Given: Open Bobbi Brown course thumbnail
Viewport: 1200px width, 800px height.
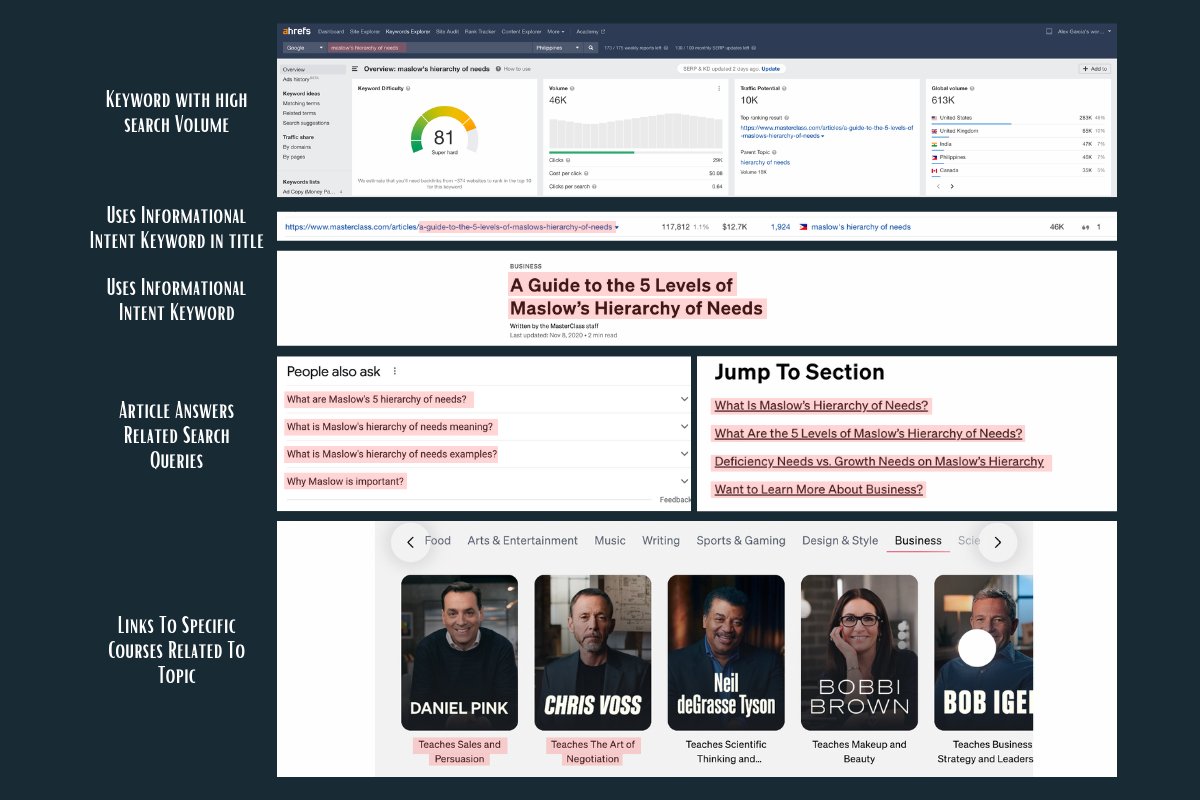Looking at the screenshot, I should (859, 652).
